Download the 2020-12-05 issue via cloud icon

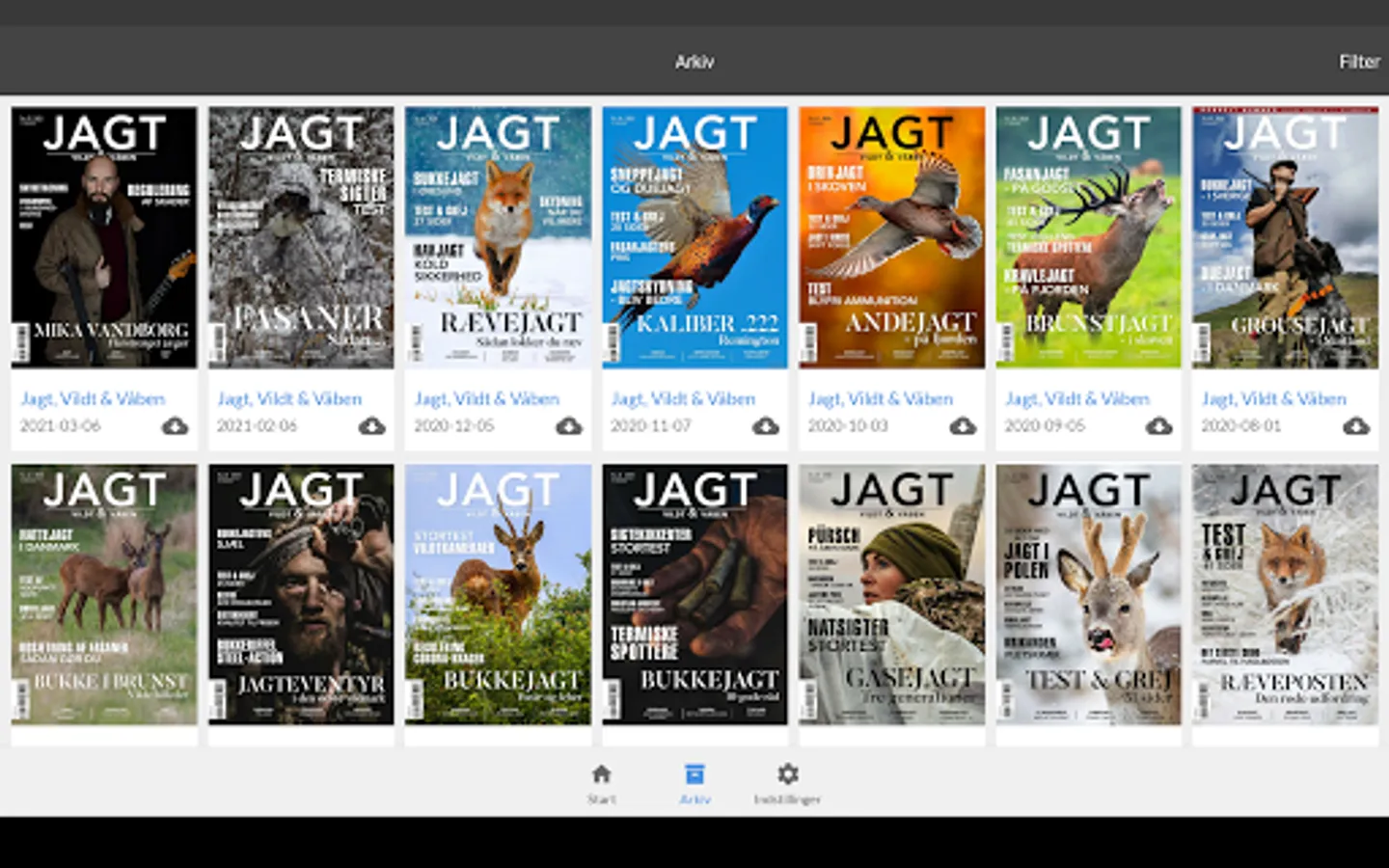tap(568, 425)
